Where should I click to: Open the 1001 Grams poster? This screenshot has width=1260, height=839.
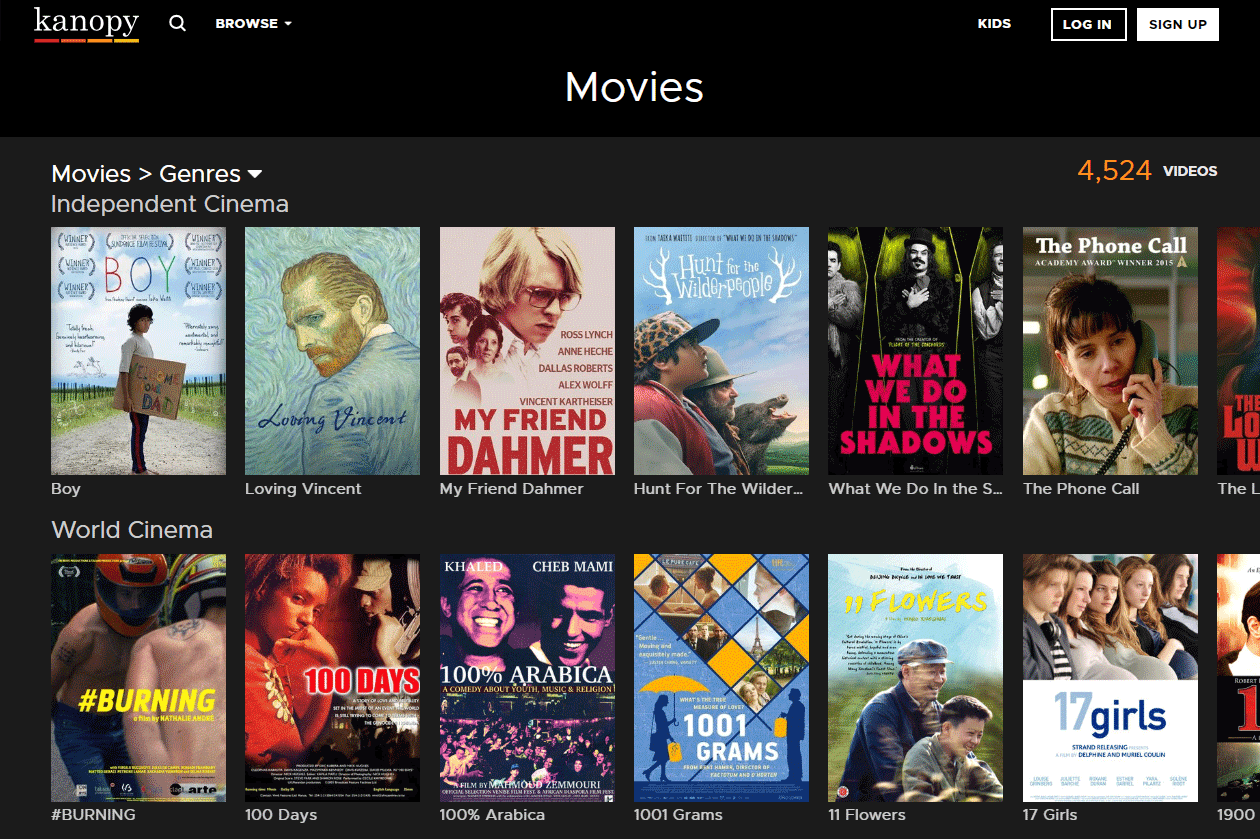721,677
